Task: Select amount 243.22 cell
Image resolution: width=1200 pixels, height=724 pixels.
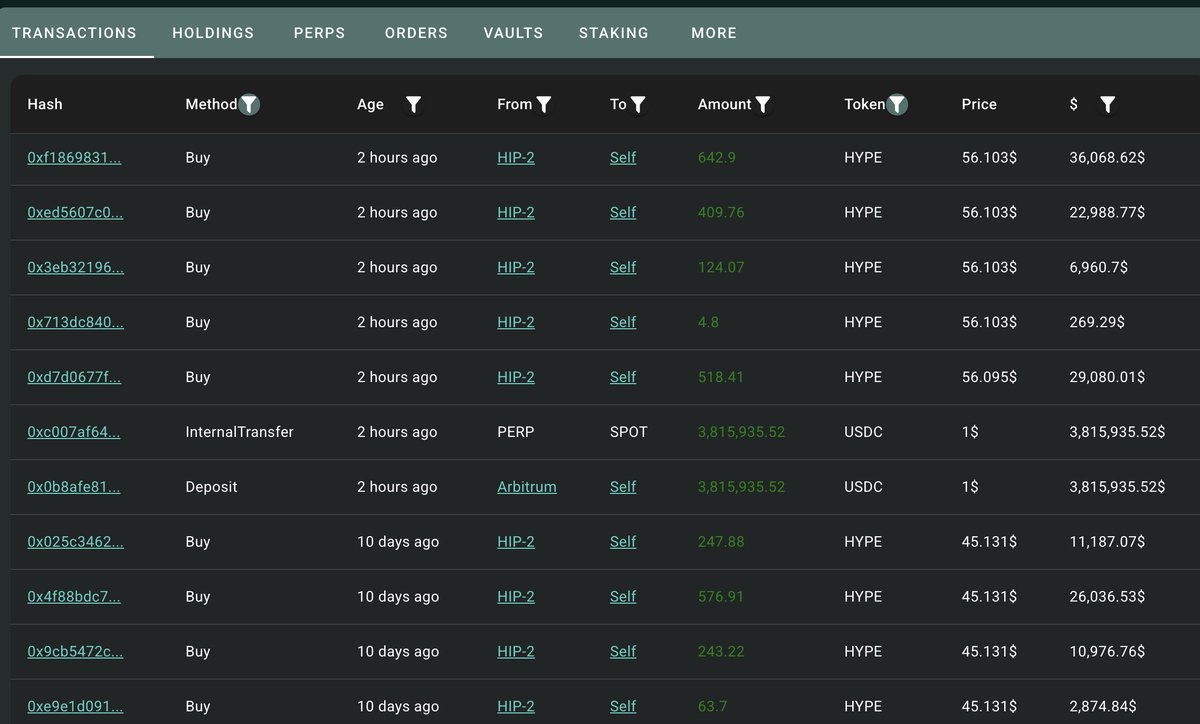Action: coord(721,652)
